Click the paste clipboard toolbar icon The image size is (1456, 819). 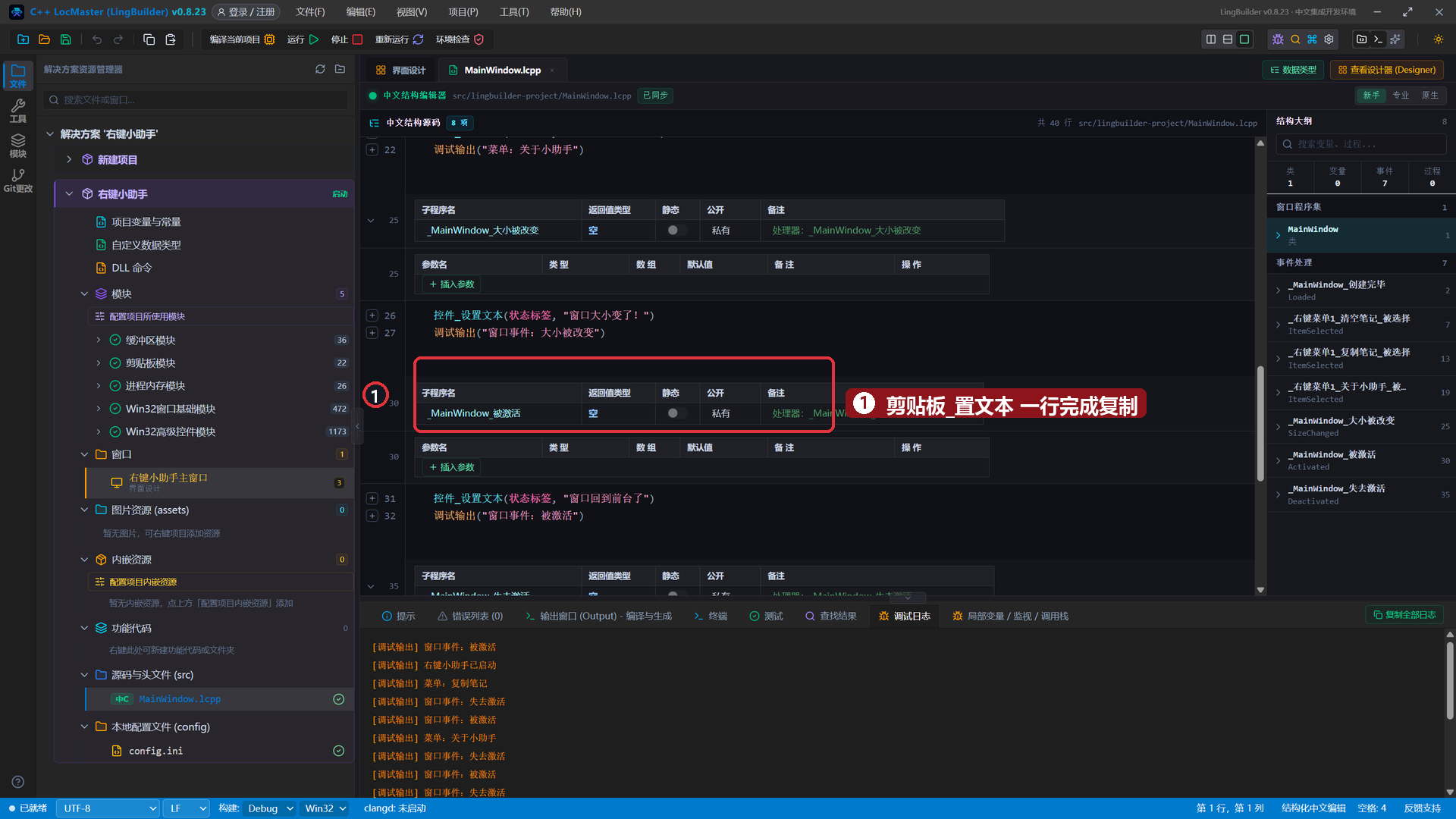coord(171,39)
